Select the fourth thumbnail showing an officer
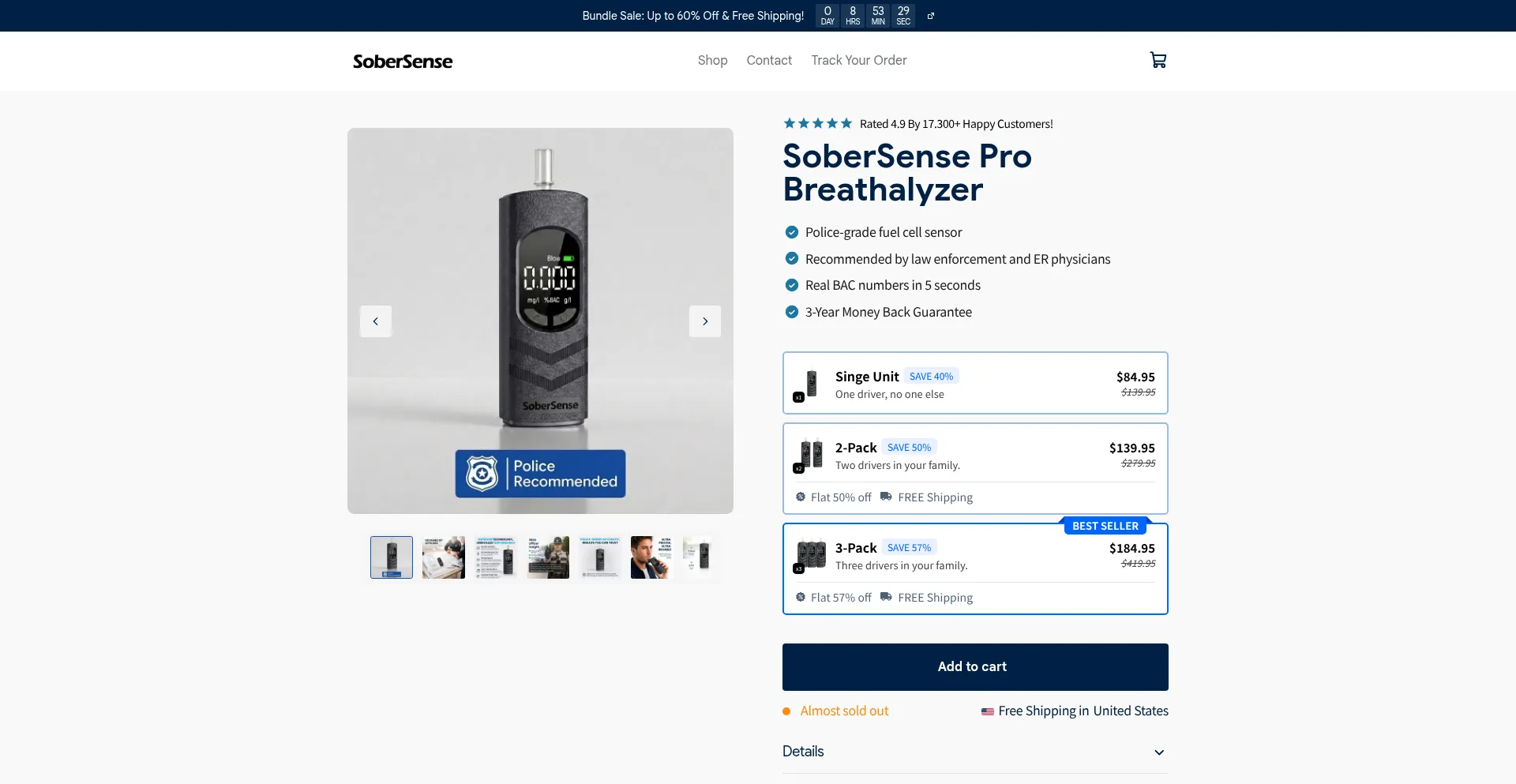The height and width of the screenshot is (784, 1516). point(548,557)
